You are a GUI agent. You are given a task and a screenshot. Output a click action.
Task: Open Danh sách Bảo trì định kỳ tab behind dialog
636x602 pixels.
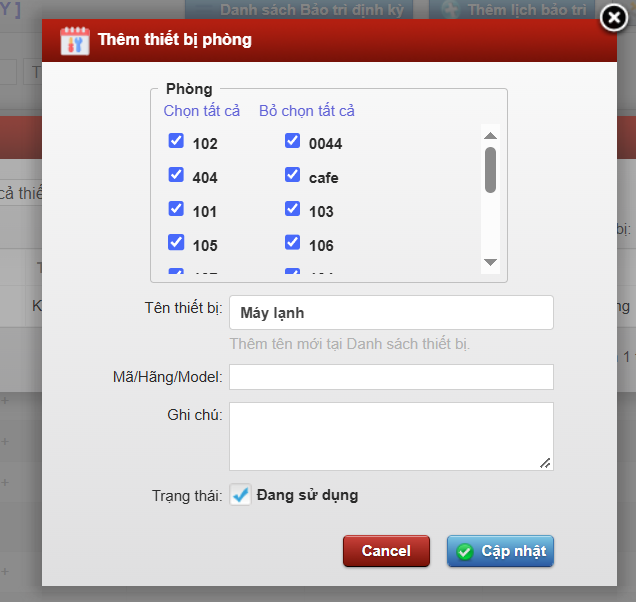(299, 9)
